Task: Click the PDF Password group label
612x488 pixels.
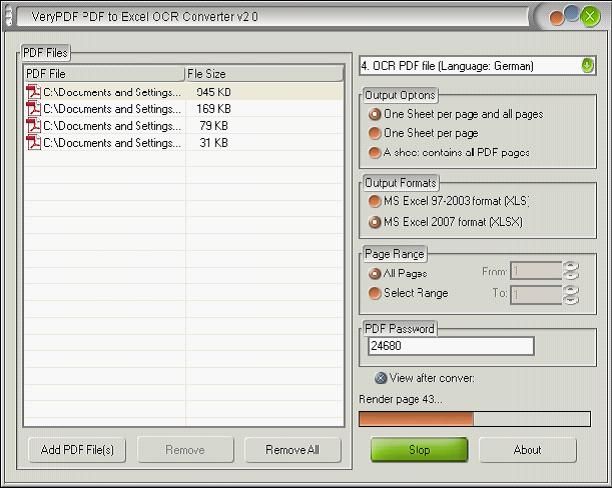Action: pos(399,329)
